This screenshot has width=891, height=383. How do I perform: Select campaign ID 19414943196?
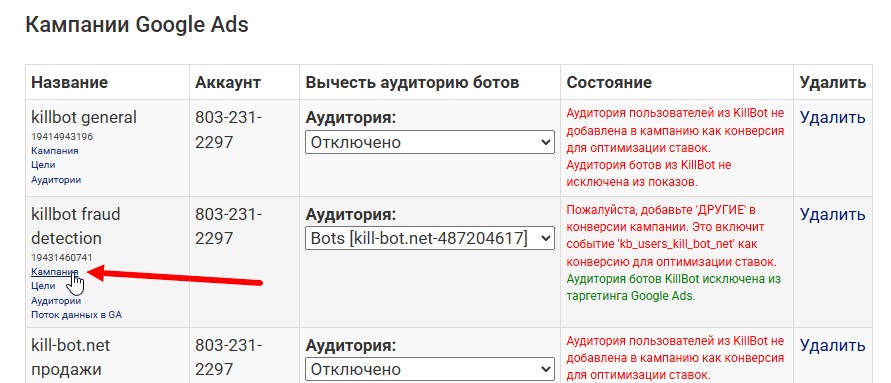[62, 136]
